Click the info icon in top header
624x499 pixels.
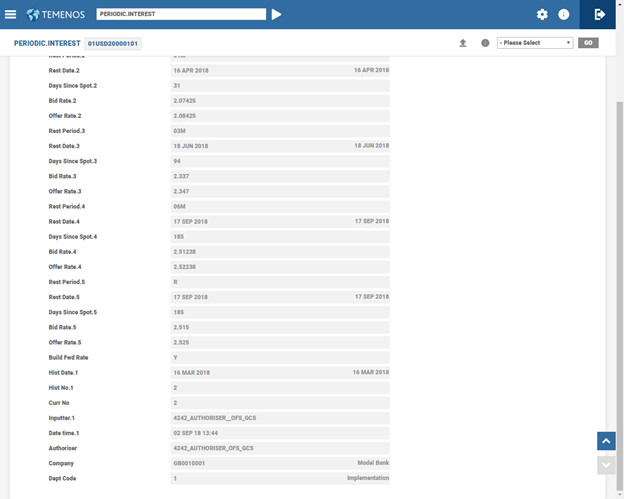pos(564,15)
